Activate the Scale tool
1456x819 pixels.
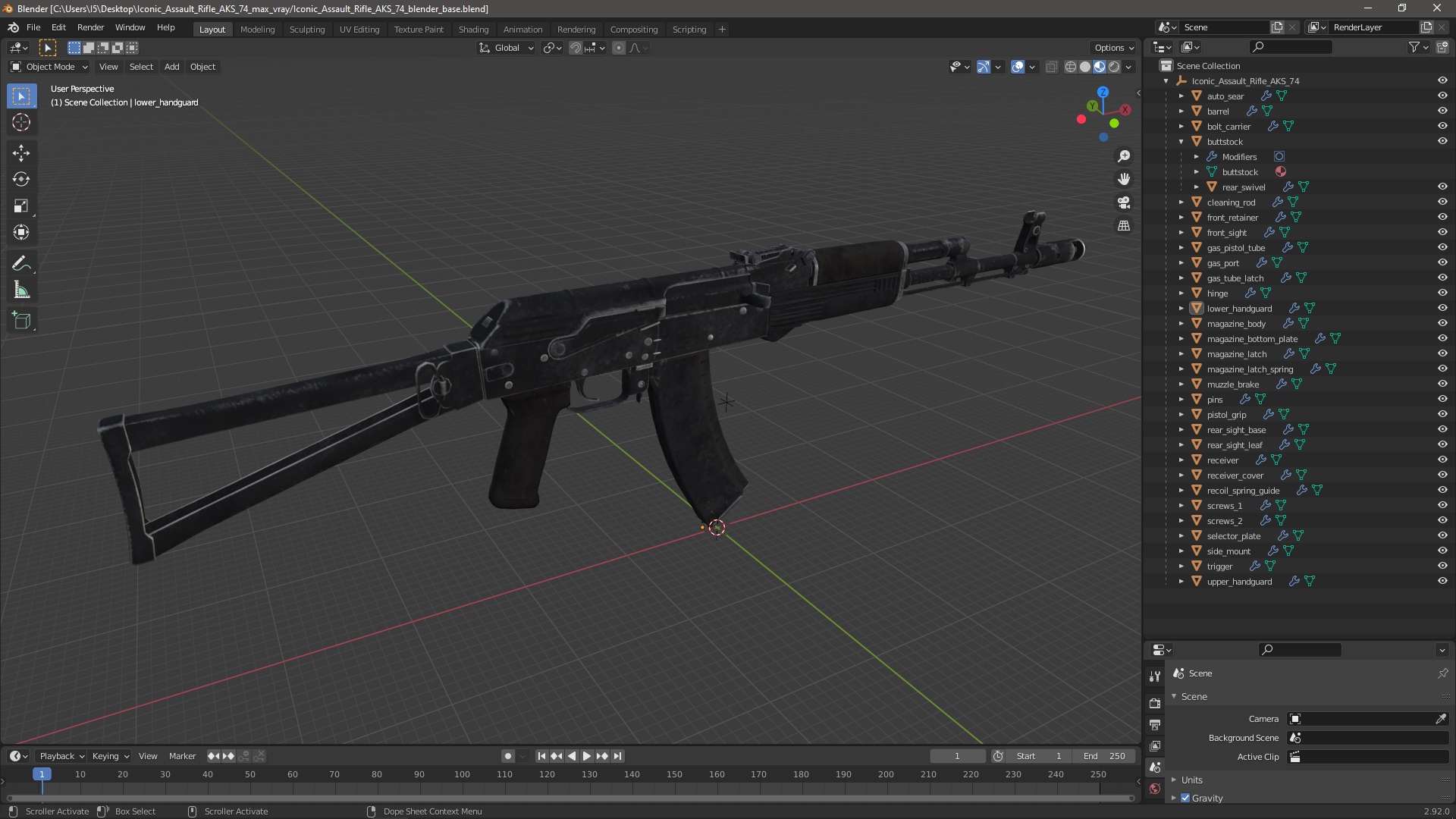pyautogui.click(x=21, y=206)
